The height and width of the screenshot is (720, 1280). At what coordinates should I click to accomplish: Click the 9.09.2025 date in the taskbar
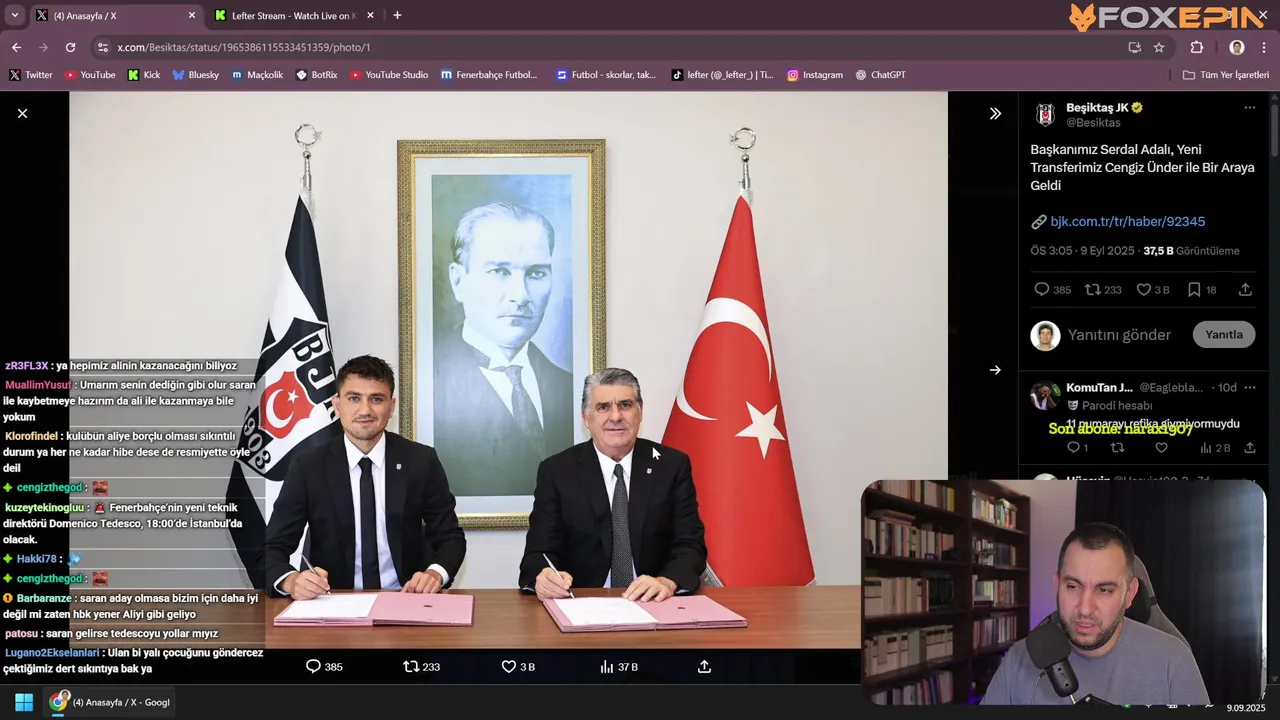click(x=1246, y=708)
